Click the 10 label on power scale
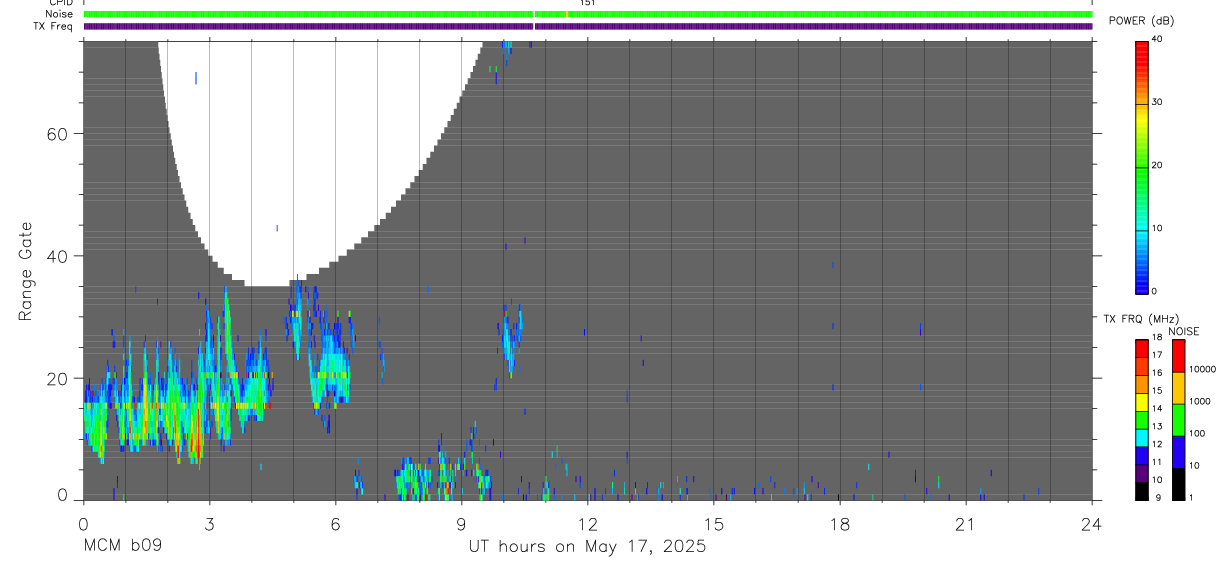 click(x=1158, y=228)
